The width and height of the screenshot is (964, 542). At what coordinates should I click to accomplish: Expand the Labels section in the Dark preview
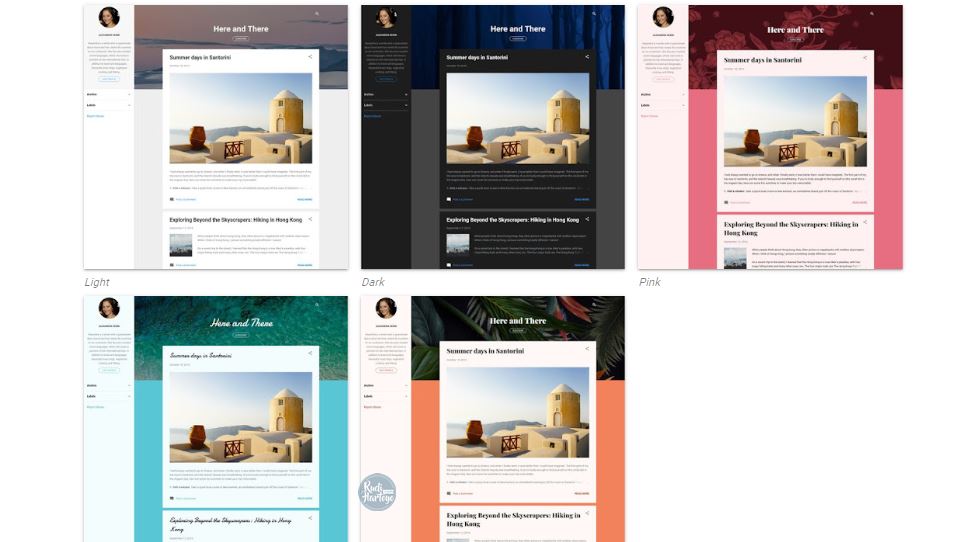tap(386, 105)
